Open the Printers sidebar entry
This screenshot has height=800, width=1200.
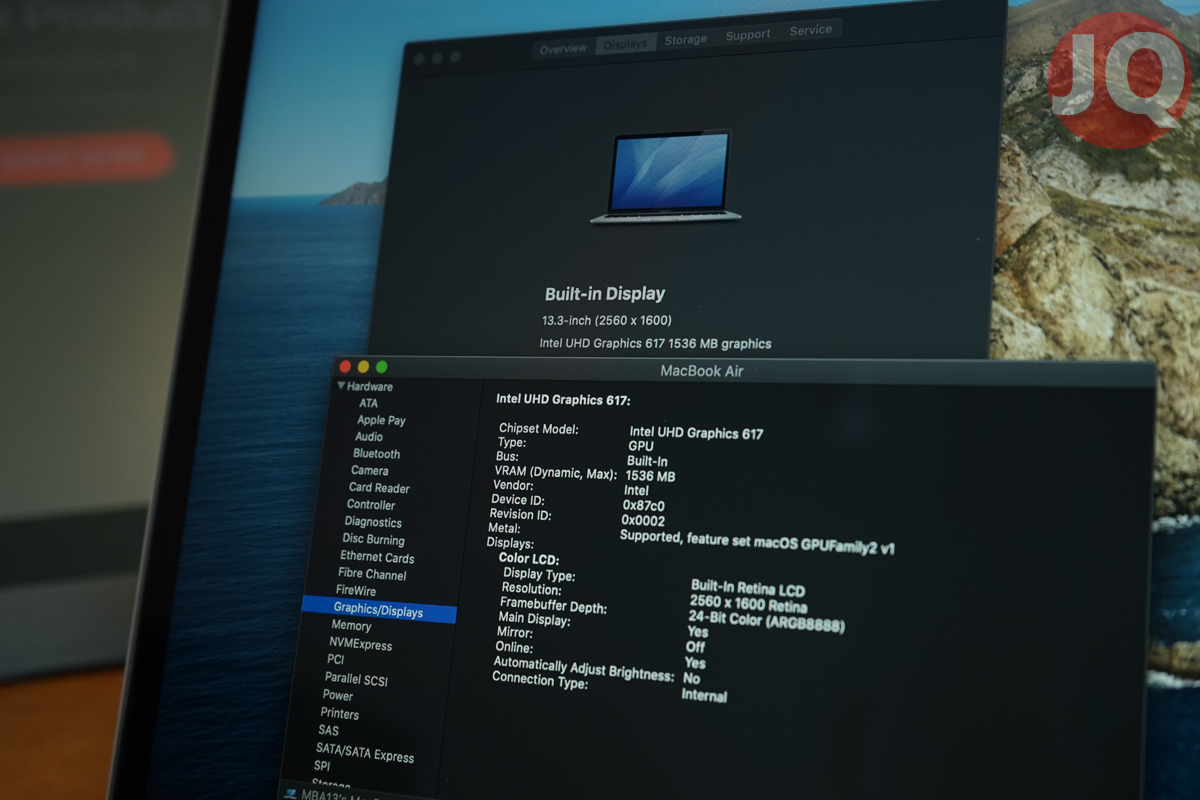coord(340,713)
